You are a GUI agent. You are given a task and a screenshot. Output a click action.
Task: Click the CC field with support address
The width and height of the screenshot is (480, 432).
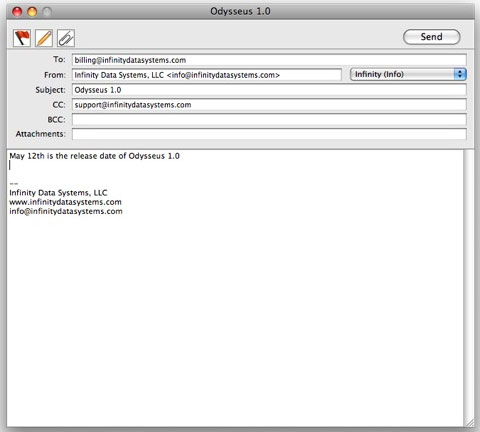(x=269, y=105)
